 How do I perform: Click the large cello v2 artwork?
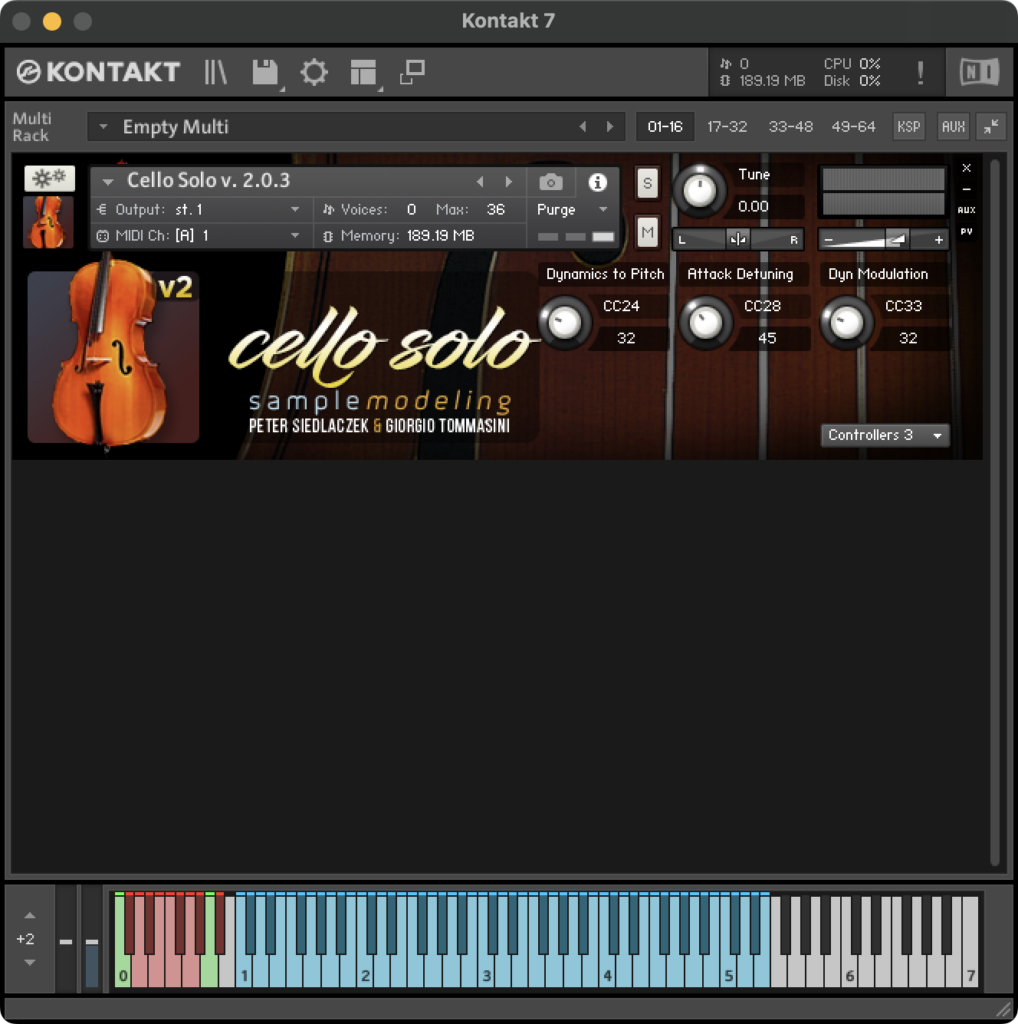tap(114, 356)
